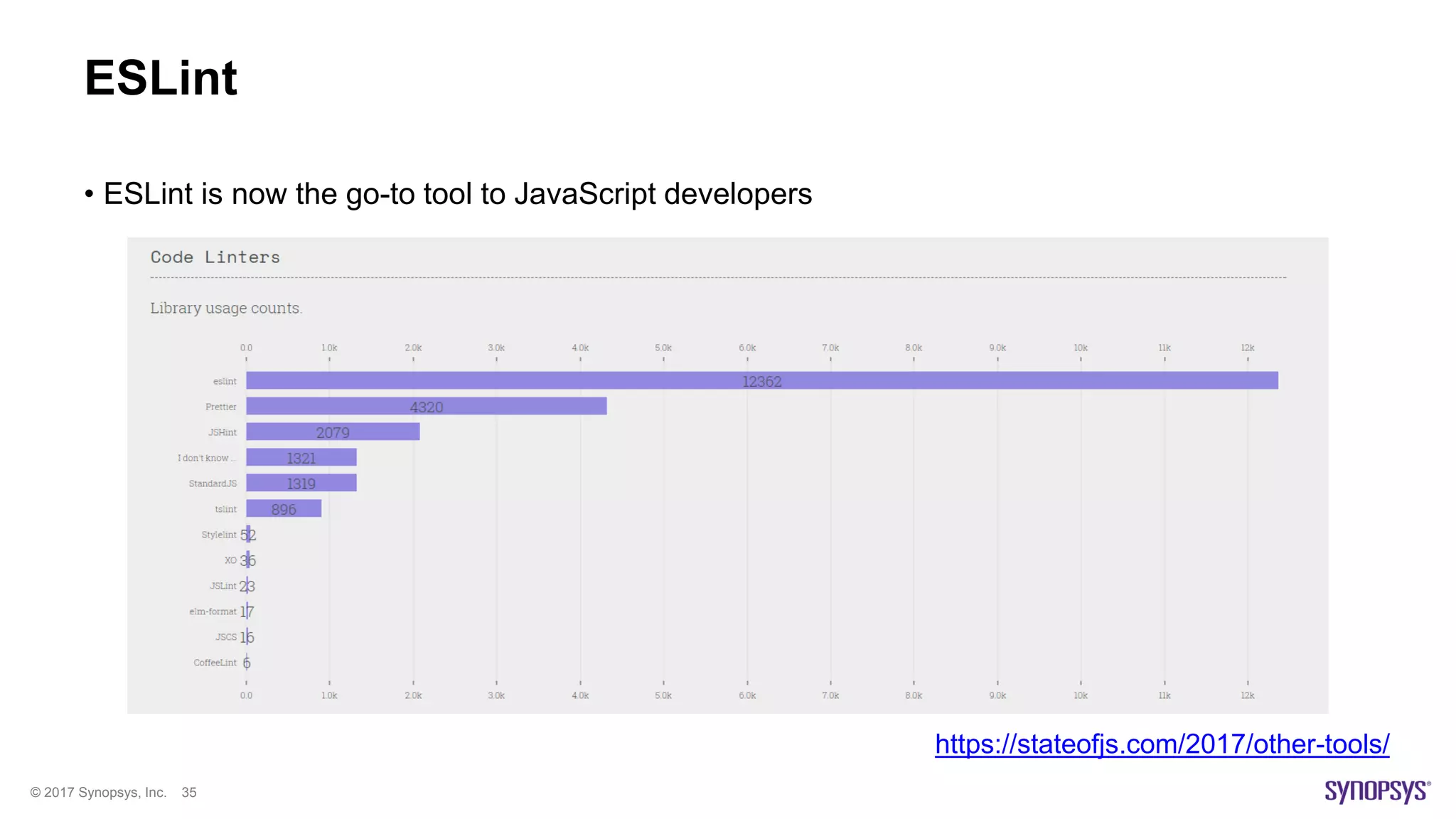Screen dimensions: 1456x819
Task: Click the Code Linters chart heading
Action: pyautogui.click(x=215, y=257)
